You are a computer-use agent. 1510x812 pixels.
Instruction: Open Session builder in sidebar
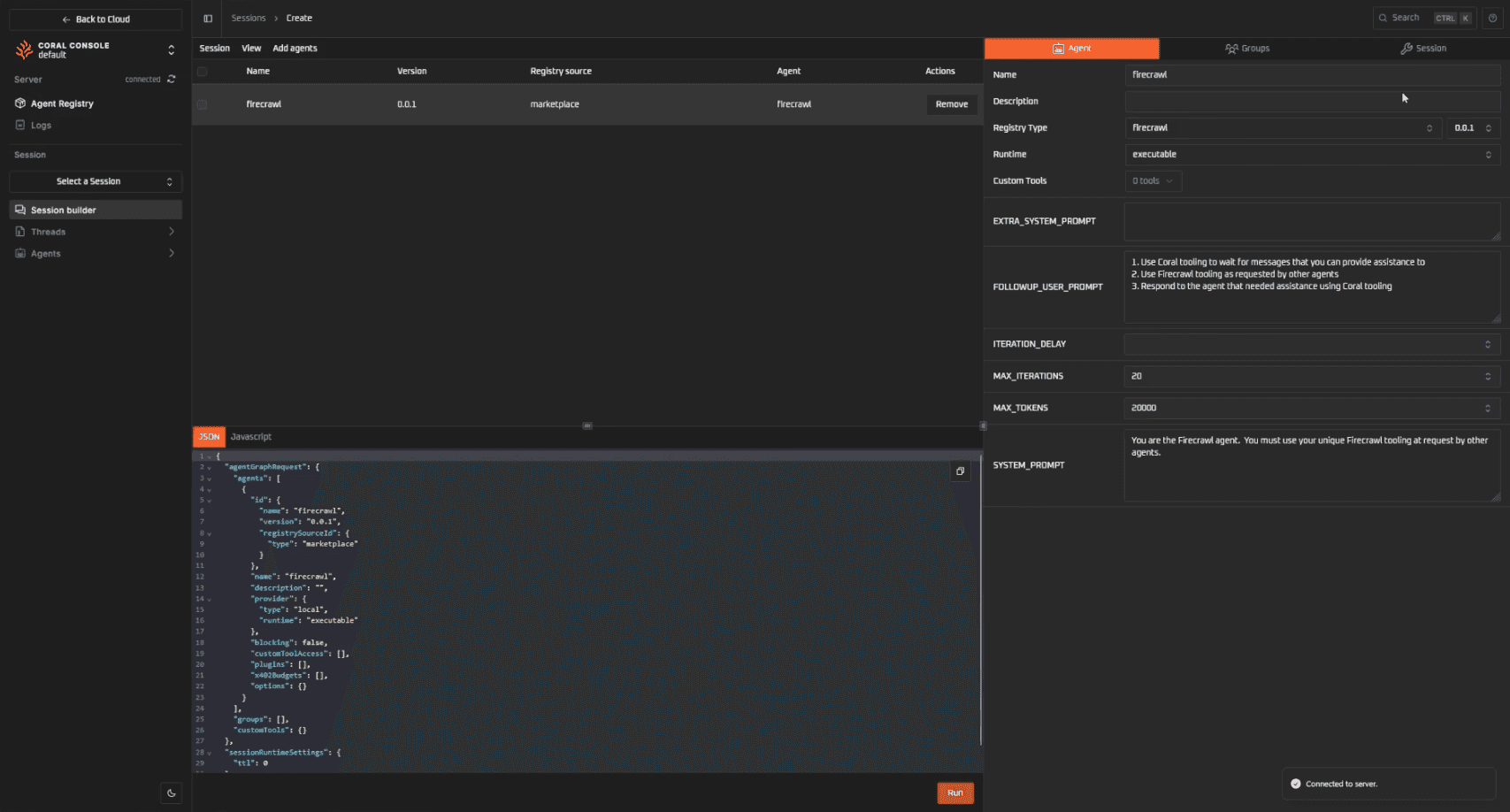96,210
